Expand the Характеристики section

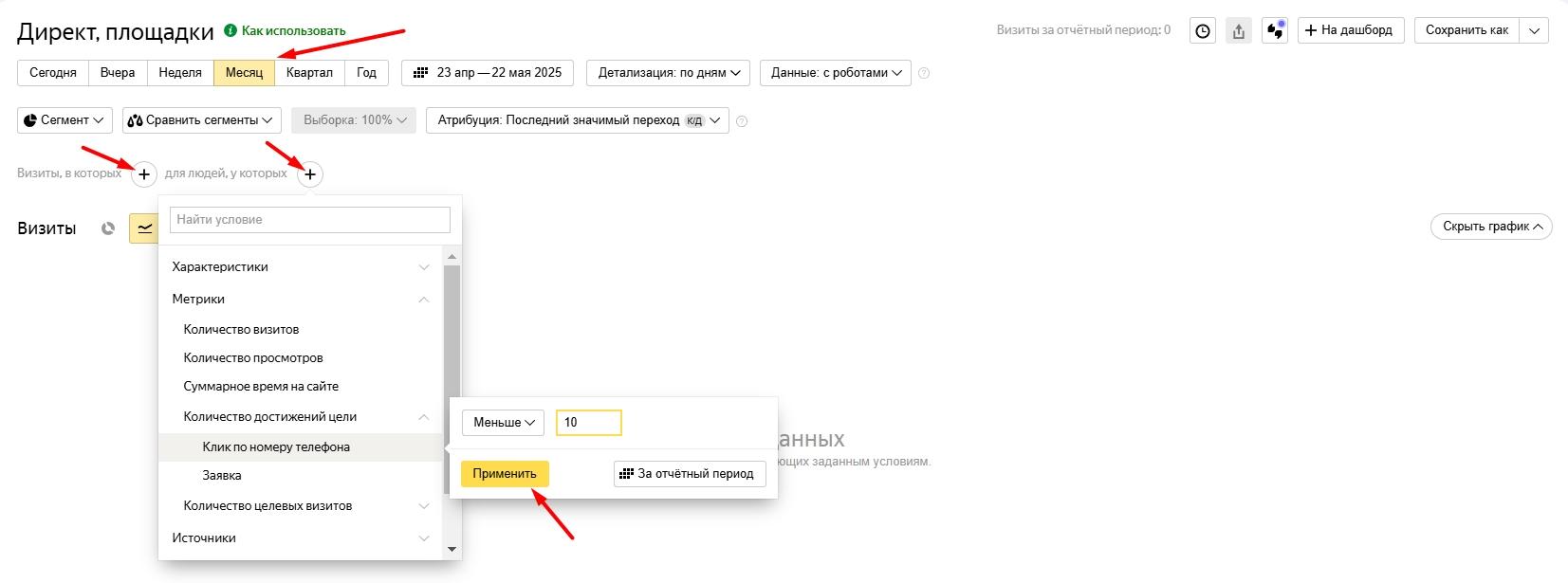coord(301,267)
